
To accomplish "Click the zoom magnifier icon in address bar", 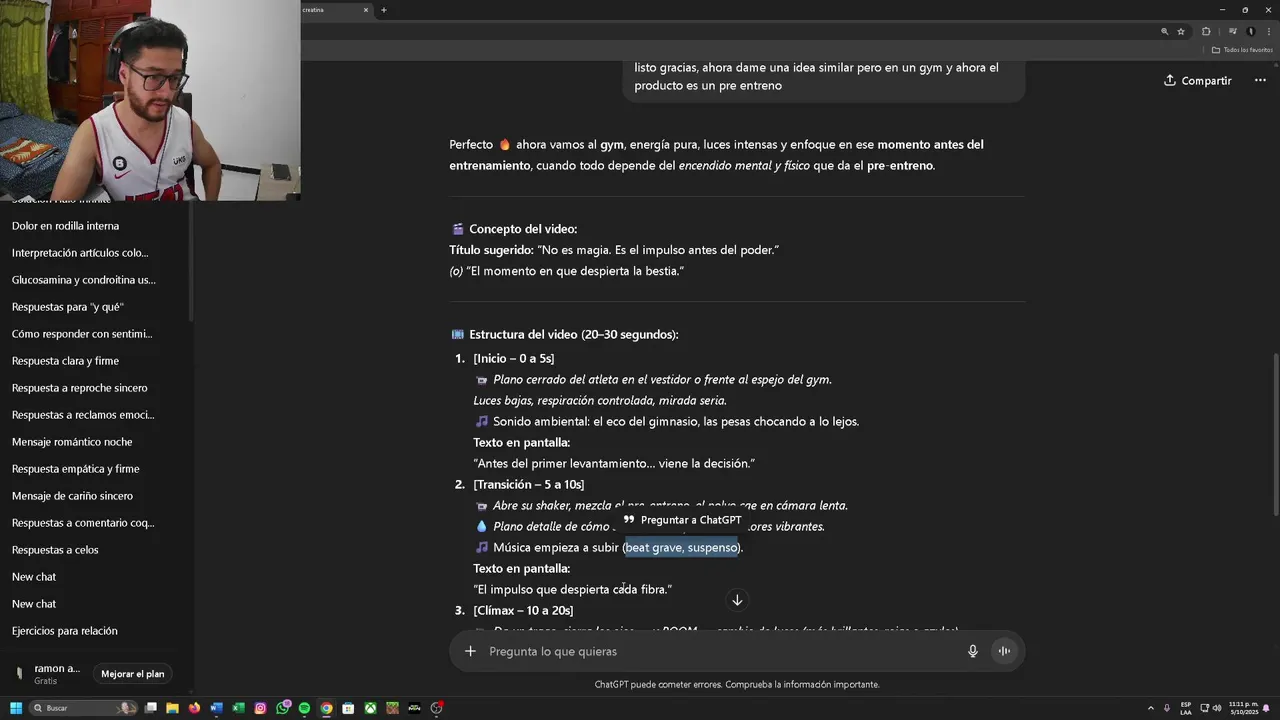I will coord(1164,31).
